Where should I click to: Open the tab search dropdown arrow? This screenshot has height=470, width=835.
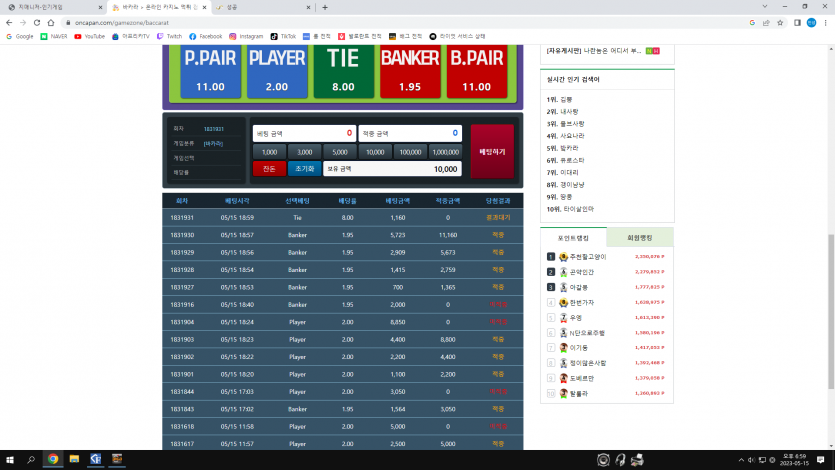765,7
